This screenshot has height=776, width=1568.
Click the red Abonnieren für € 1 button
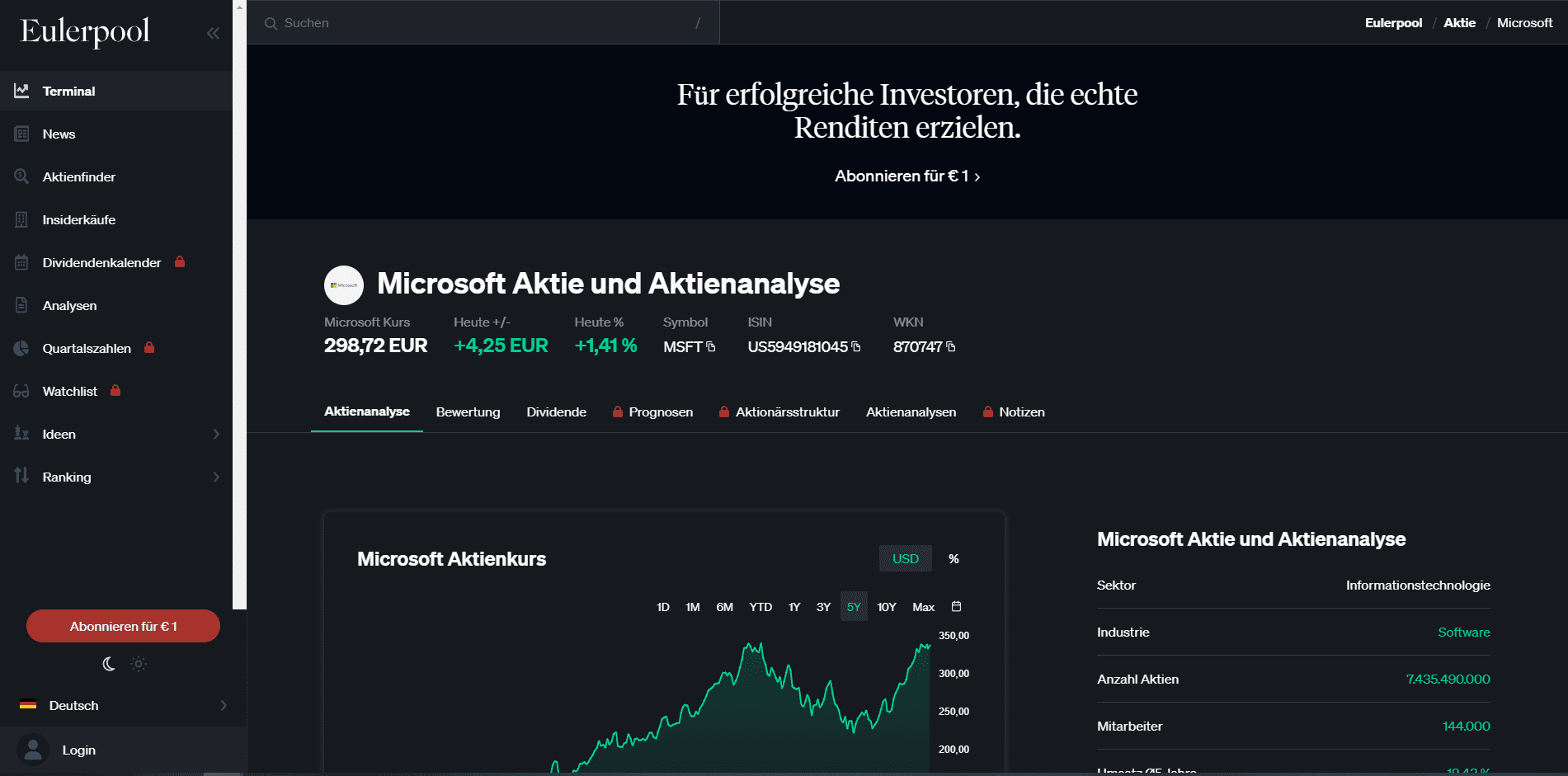click(x=123, y=626)
